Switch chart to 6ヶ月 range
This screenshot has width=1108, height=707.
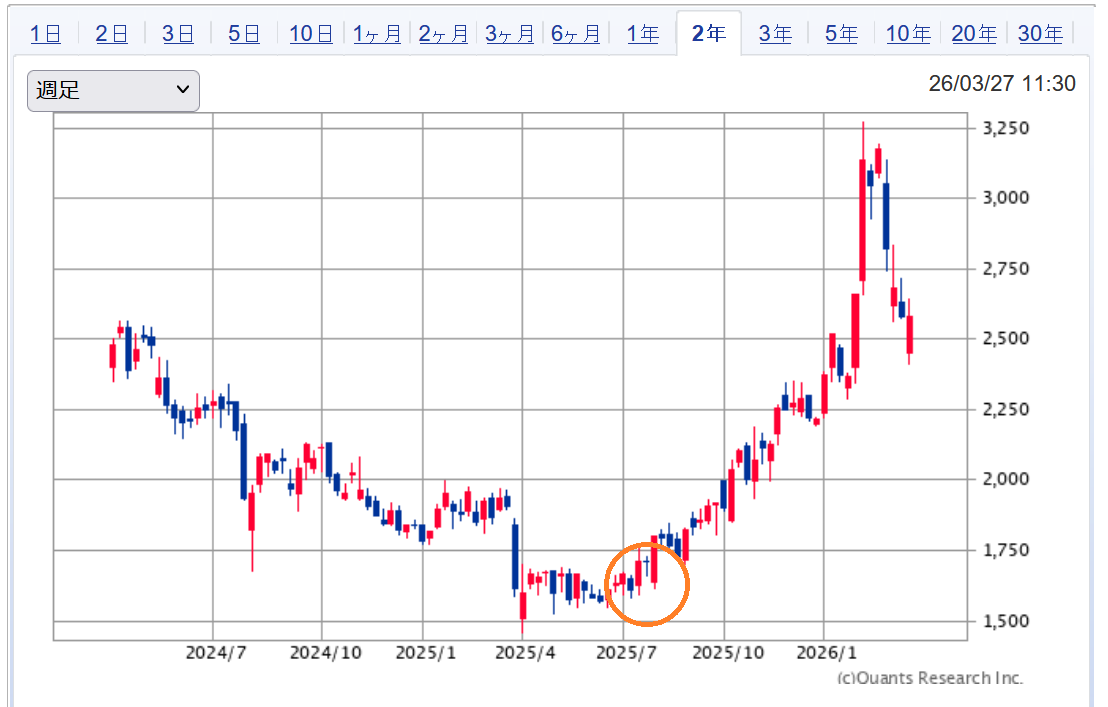[x=575, y=33]
